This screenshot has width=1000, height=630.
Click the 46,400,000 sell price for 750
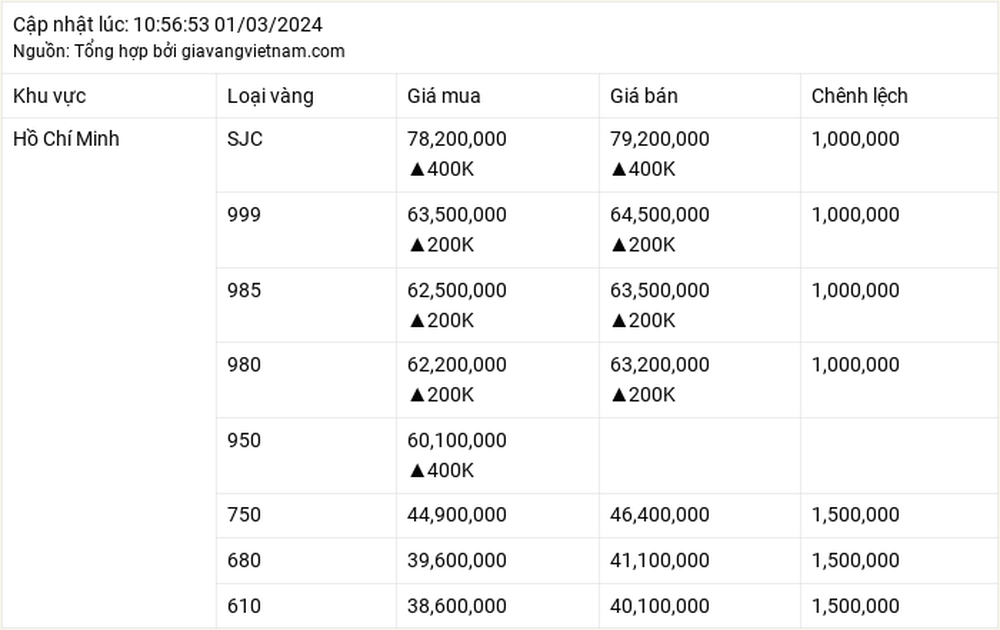click(x=659, y=515)
